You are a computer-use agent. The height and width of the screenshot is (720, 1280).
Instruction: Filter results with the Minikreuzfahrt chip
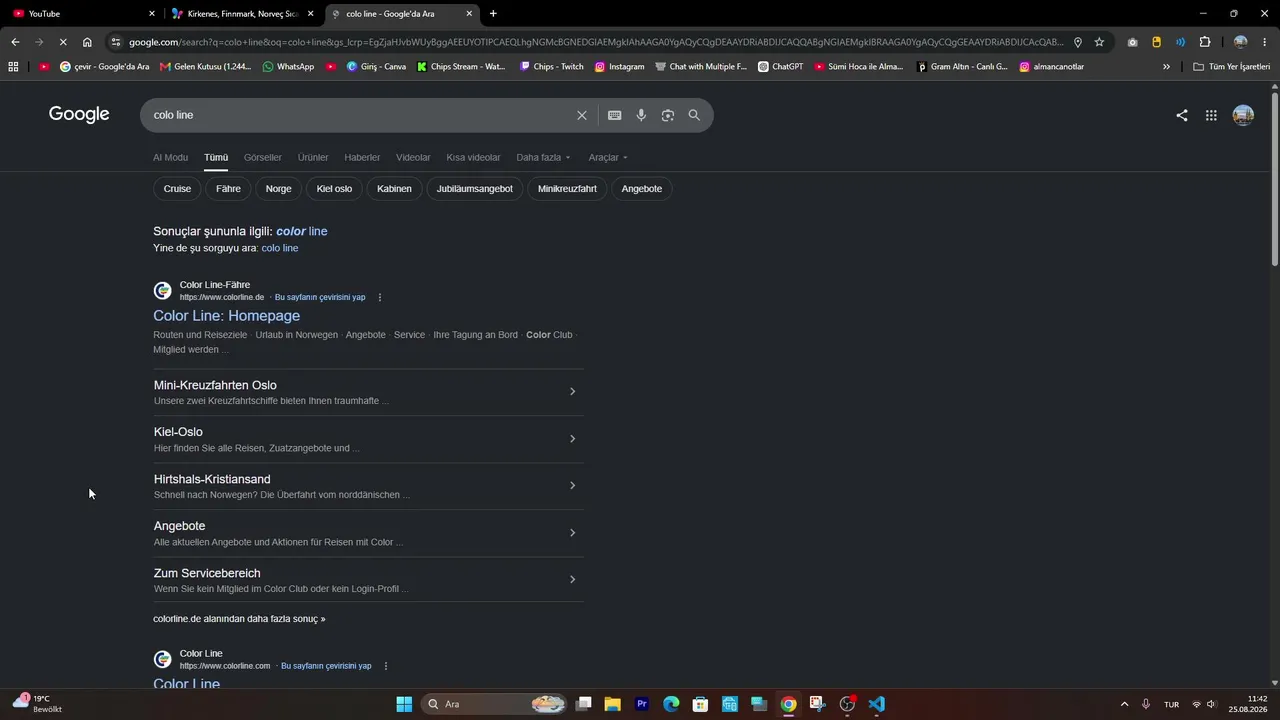[x=567, y=189]
